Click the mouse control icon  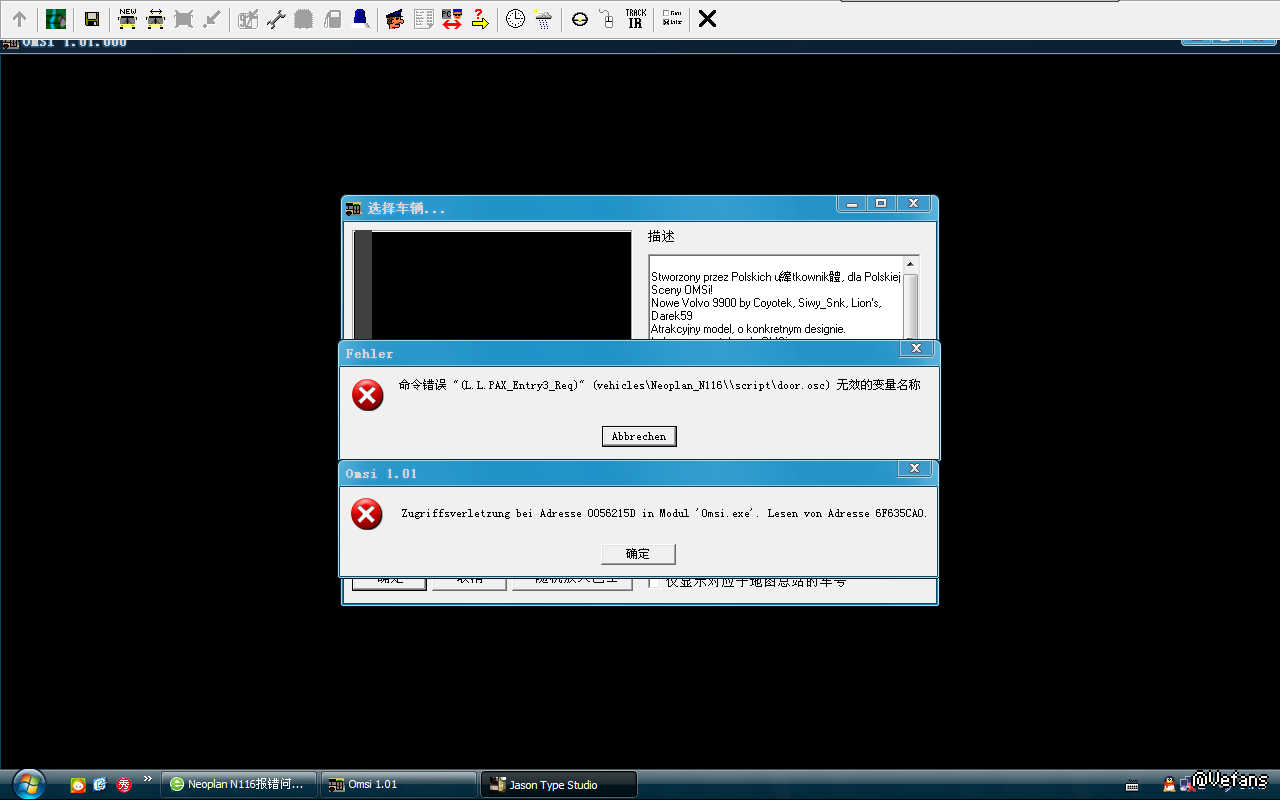click(607, 19)
